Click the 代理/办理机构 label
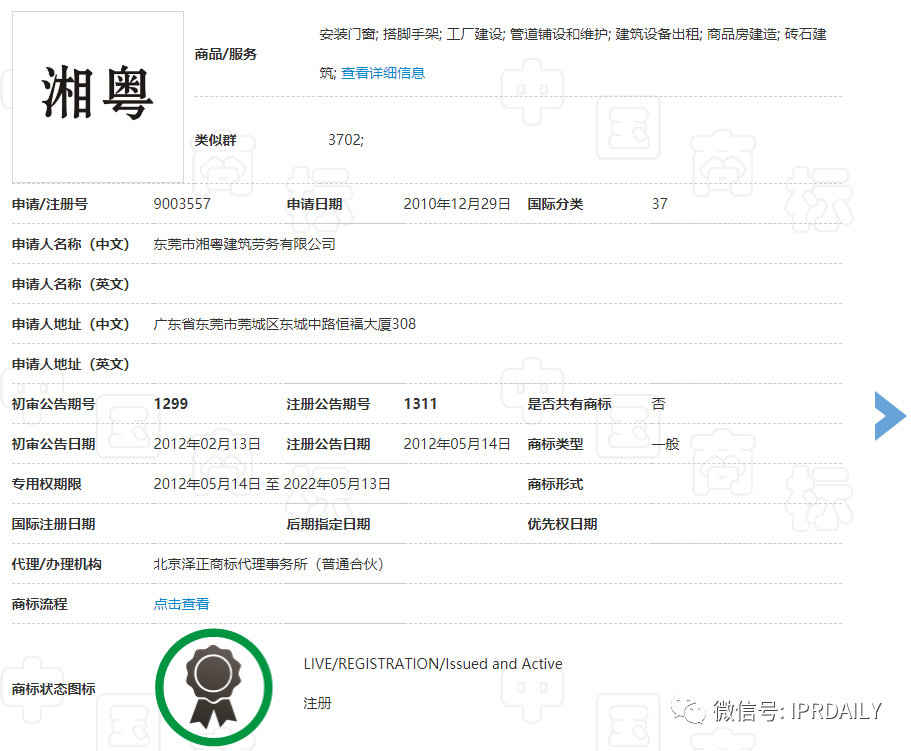 [x=57, y=564]
